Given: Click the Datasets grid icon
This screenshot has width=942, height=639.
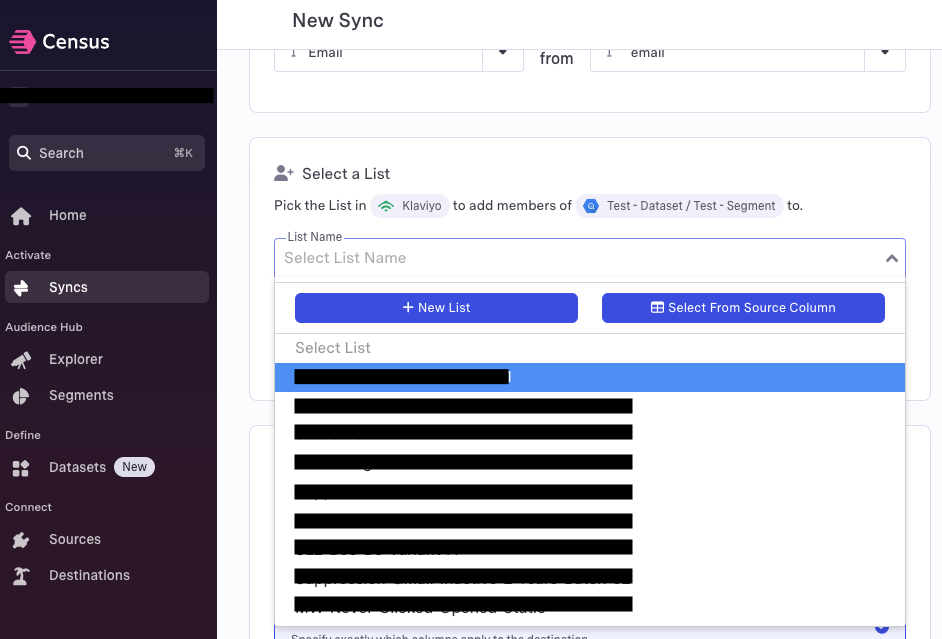Looking at the screenshot, I should click(21, 468).
